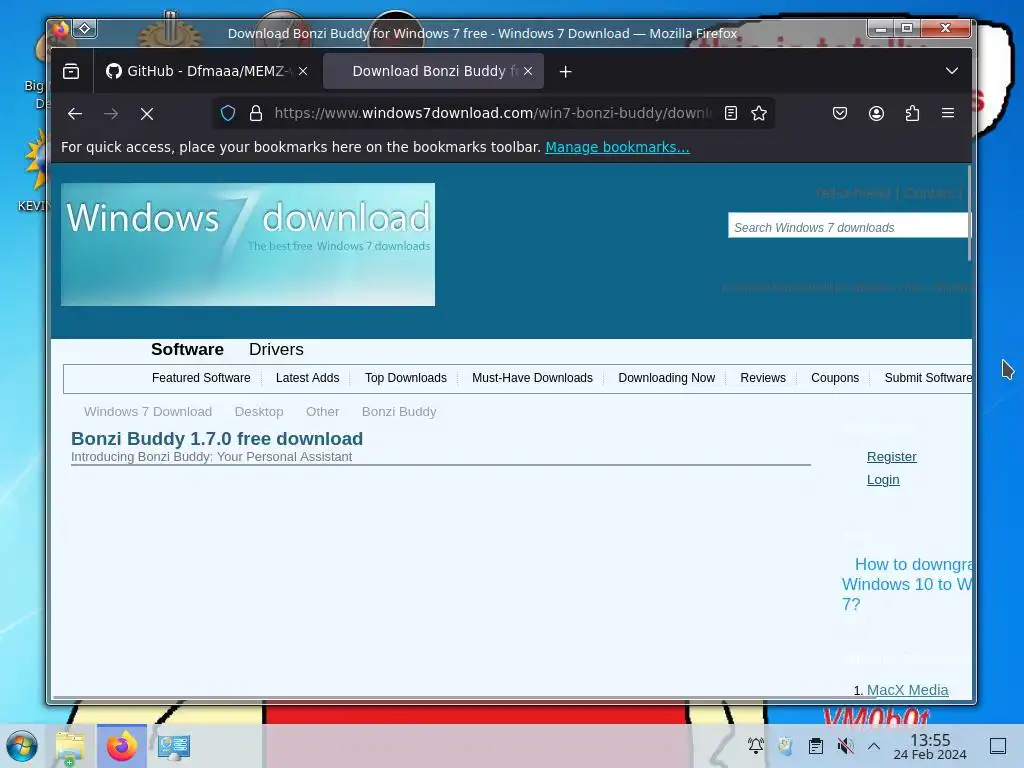This screenshot has height=768, width=1024.
Task: Open a new tab with plus button
Action: tap(566, 72)
